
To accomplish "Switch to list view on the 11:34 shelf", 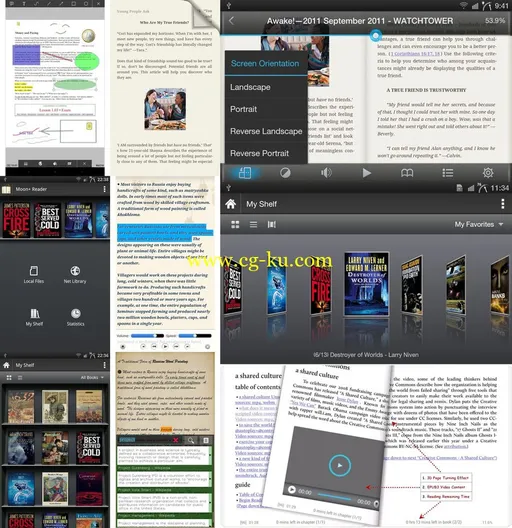I will [x=253, y=225].
